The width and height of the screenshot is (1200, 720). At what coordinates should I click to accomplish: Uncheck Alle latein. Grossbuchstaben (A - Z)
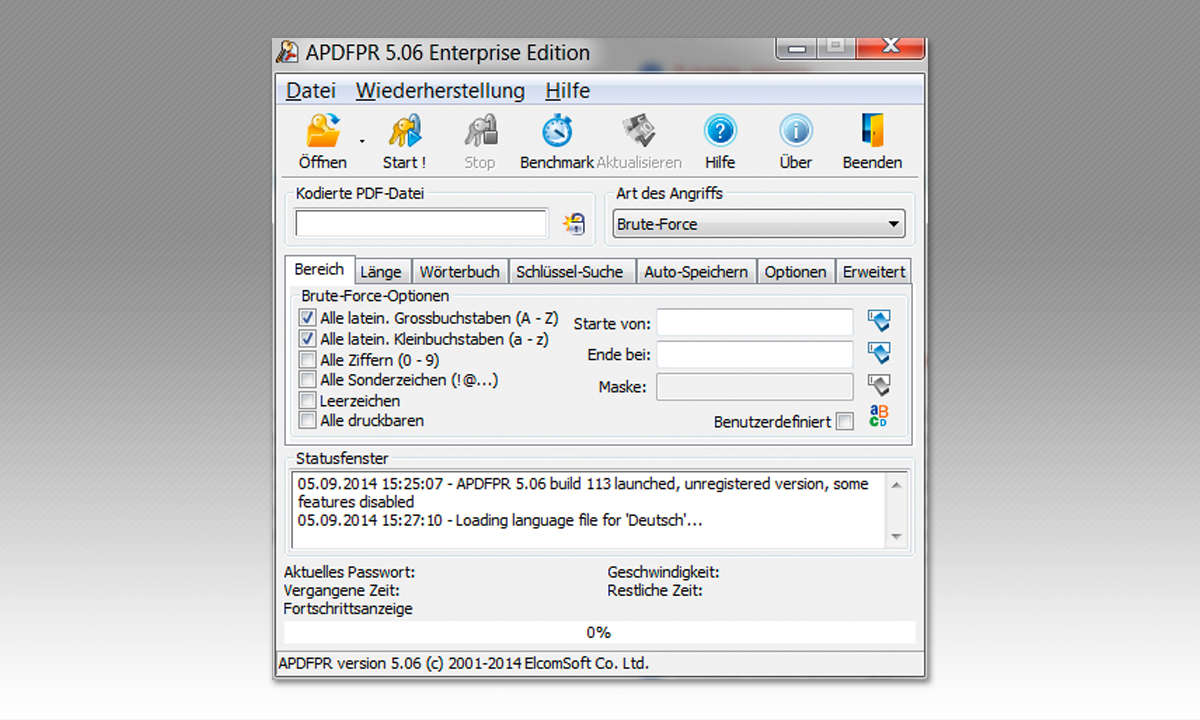click(308, 317)
